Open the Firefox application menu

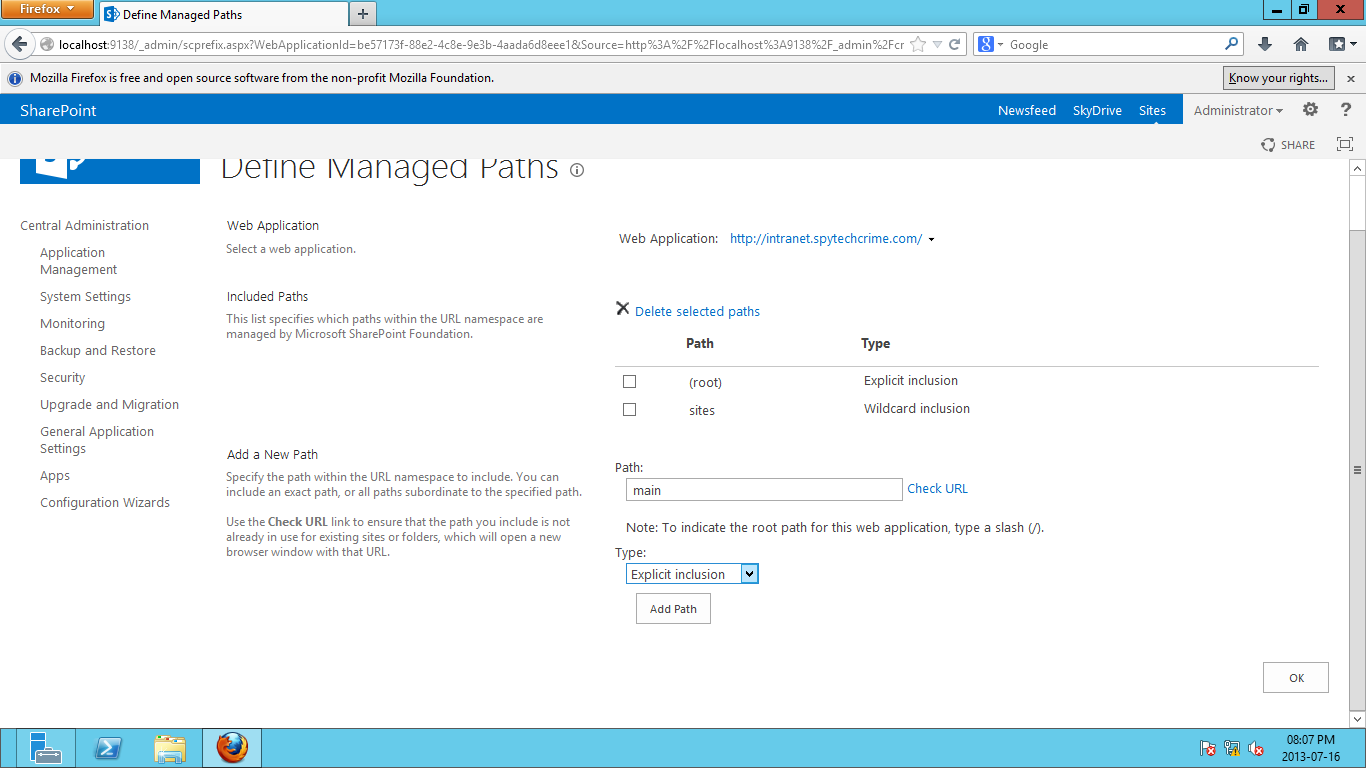47,10
